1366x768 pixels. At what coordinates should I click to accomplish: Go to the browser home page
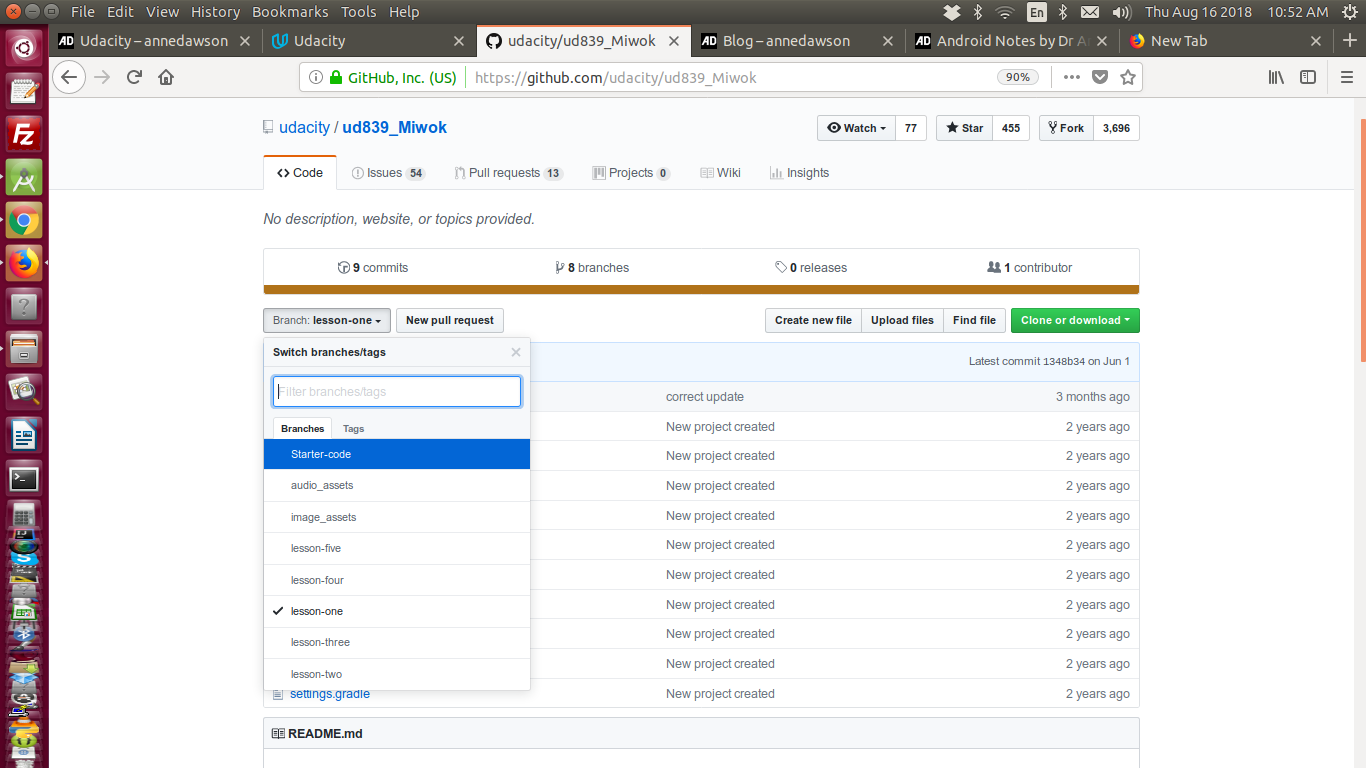point(166,77)
